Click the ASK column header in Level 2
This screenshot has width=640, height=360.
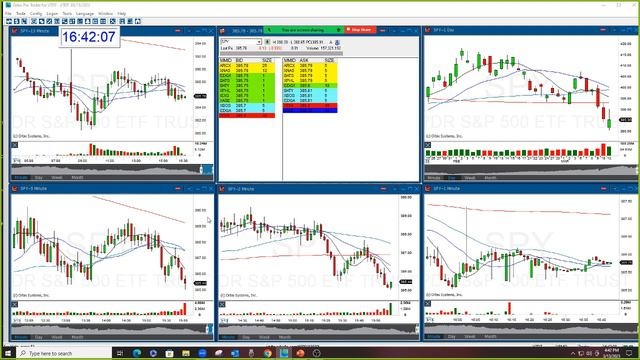click(x=304, y=60)
